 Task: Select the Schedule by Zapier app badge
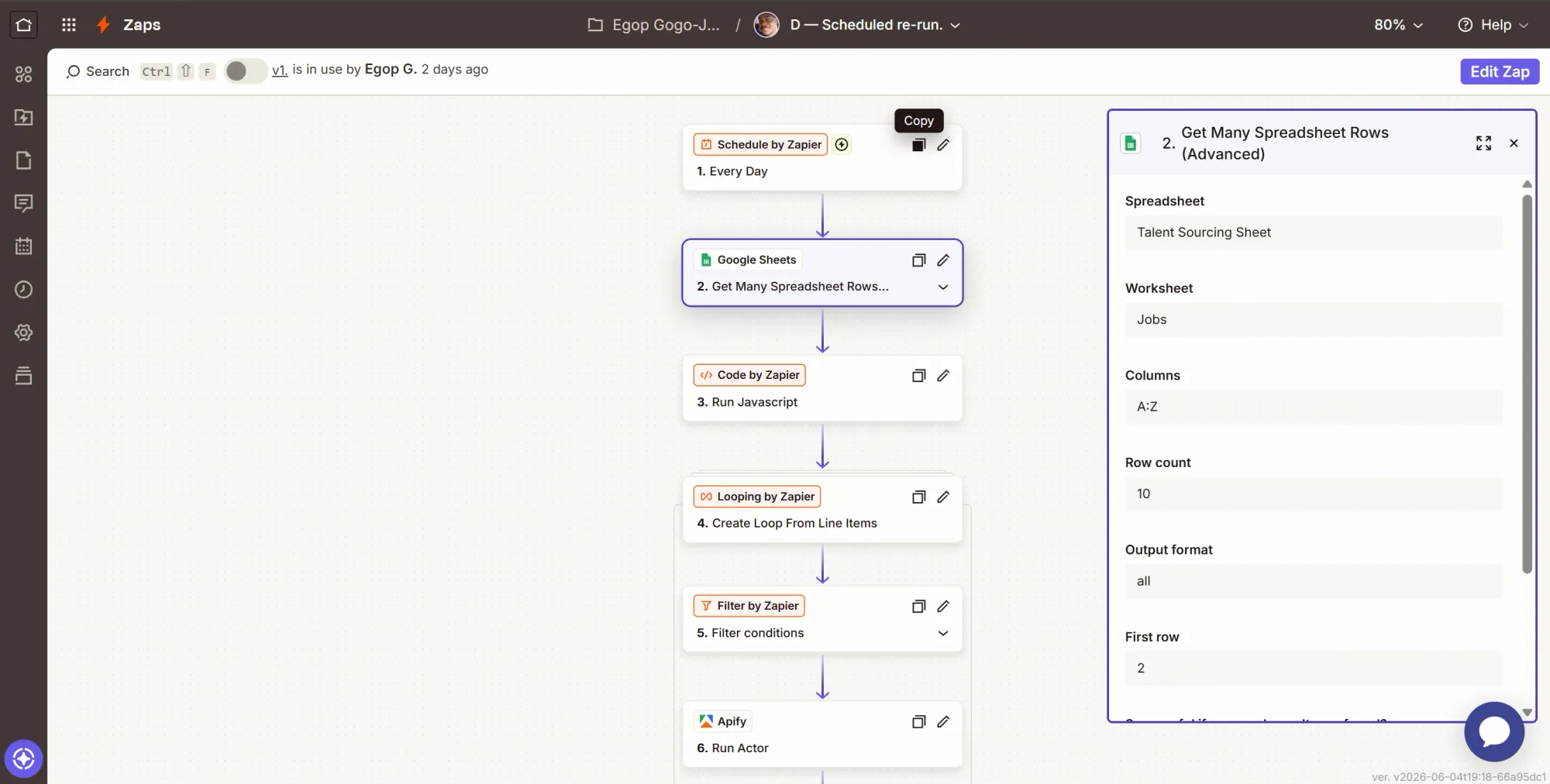point(760,145)
